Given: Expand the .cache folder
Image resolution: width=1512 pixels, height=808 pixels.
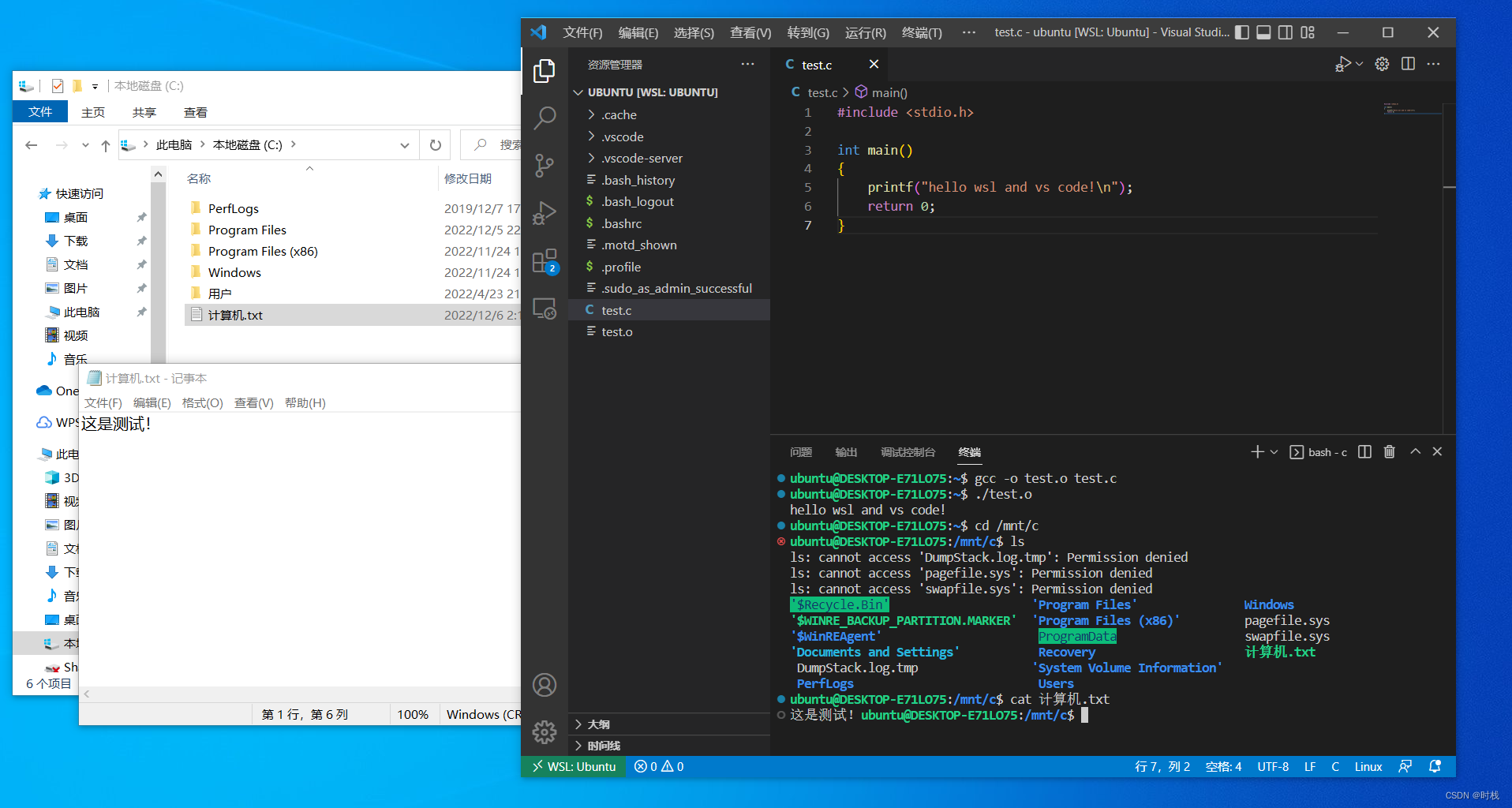Looking at the screenshot, I should (x=669, y=114).
